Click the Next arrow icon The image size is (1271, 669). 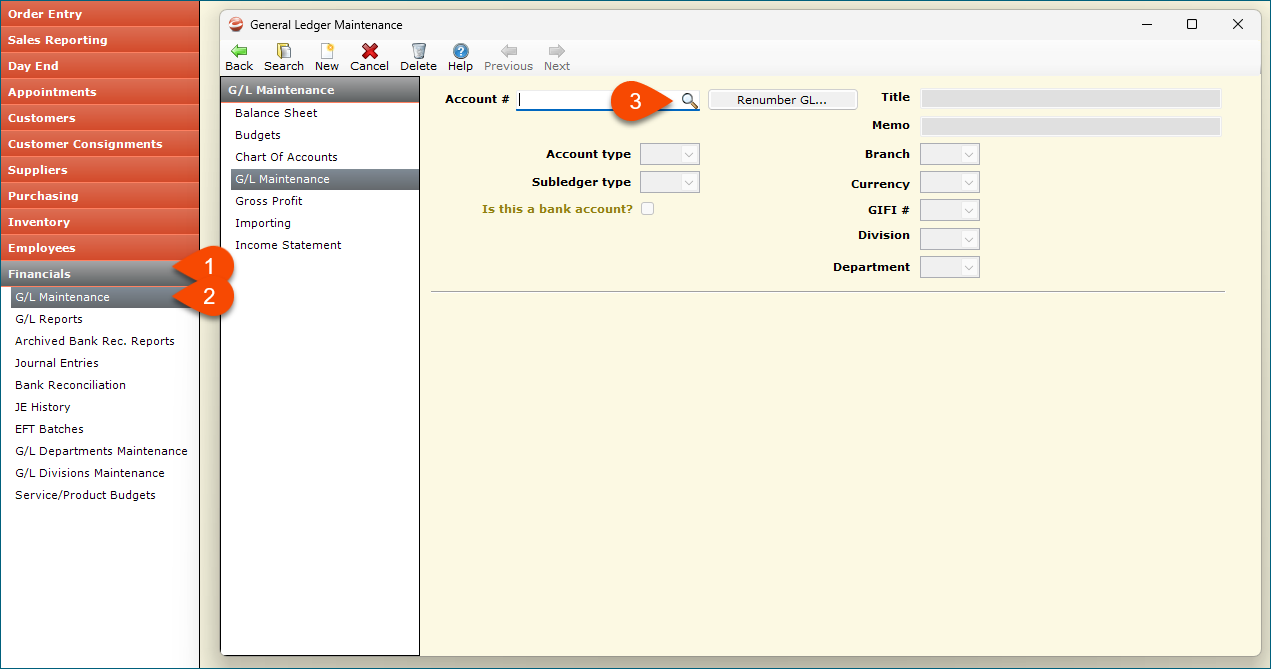(x=557, y=51)
